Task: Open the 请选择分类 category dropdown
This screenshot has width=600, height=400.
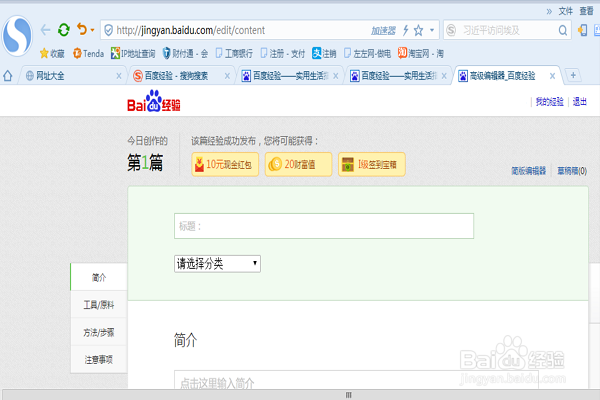Action: (x=217, y=264)
